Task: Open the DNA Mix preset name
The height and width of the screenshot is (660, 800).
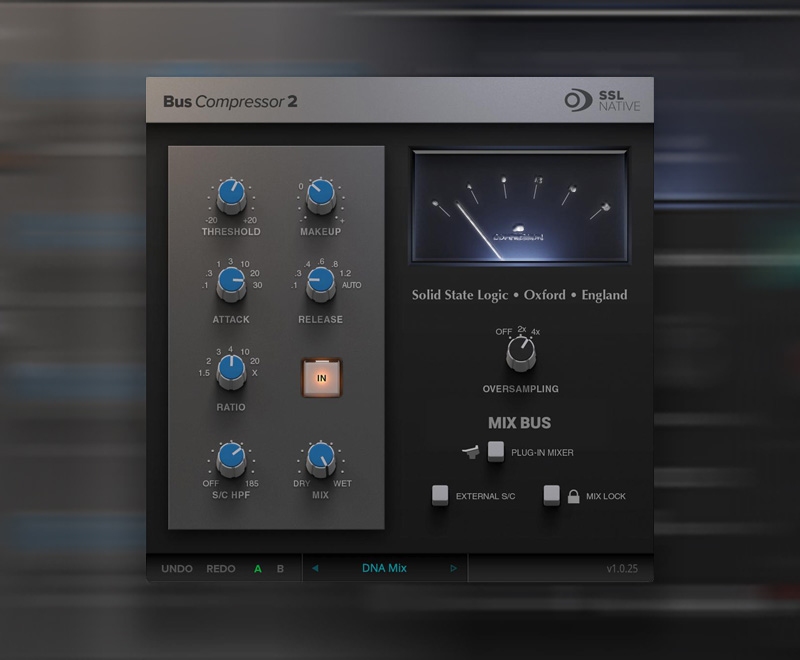Action: (x=384, y=568)
